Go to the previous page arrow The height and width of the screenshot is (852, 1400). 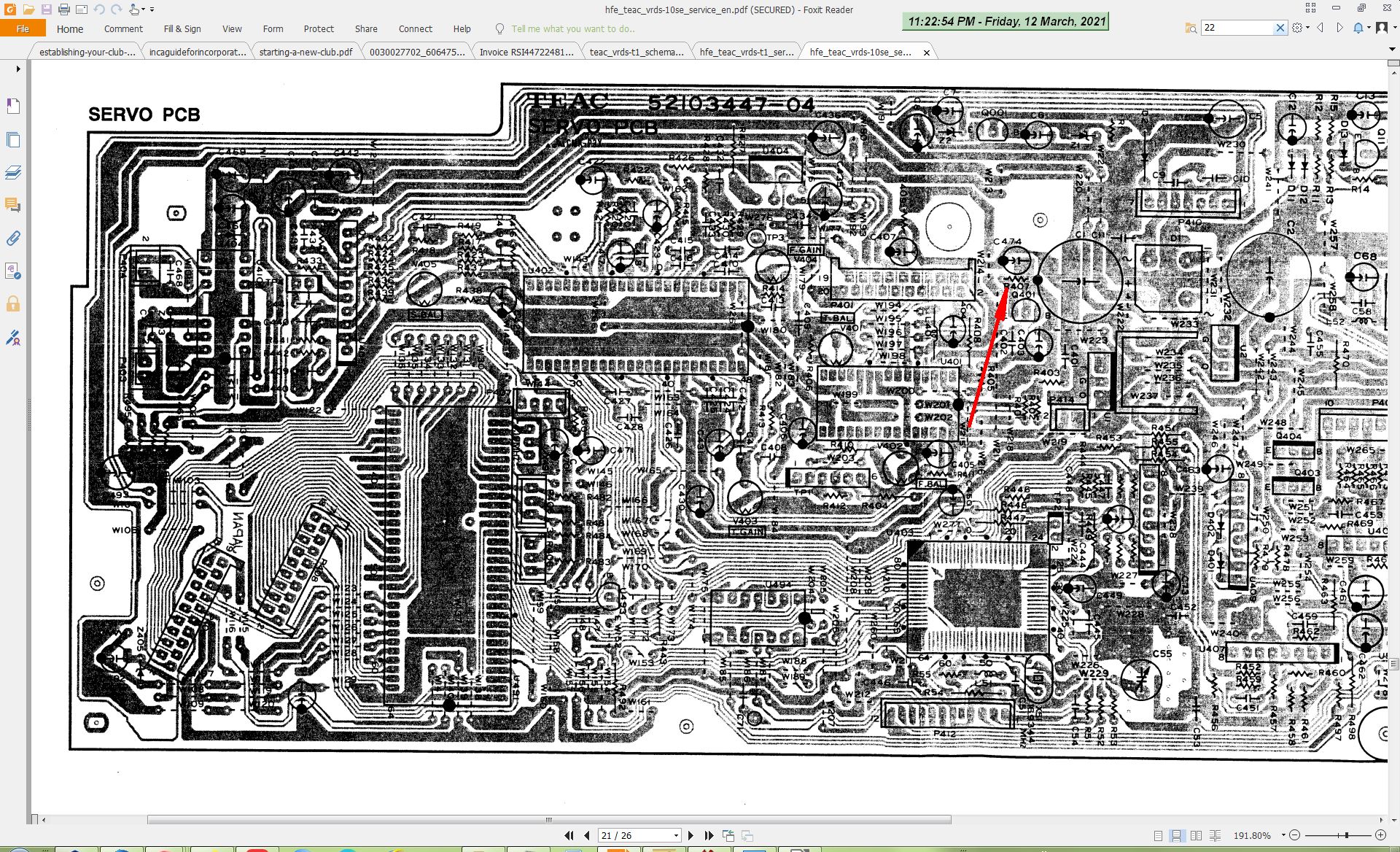pos(586,835)
